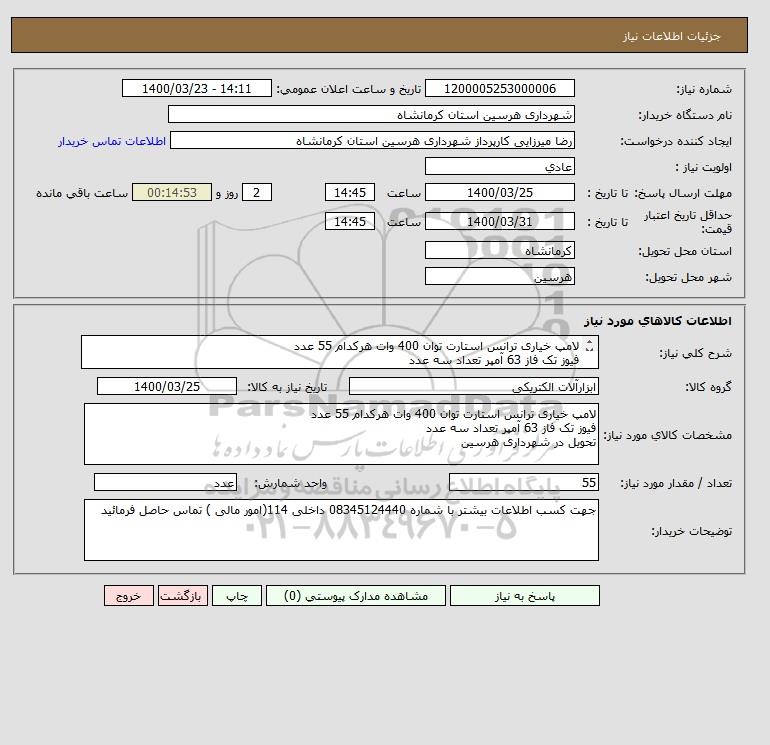Click the مشخصات کالای مورد نیاز text area

tap(341, 434)
